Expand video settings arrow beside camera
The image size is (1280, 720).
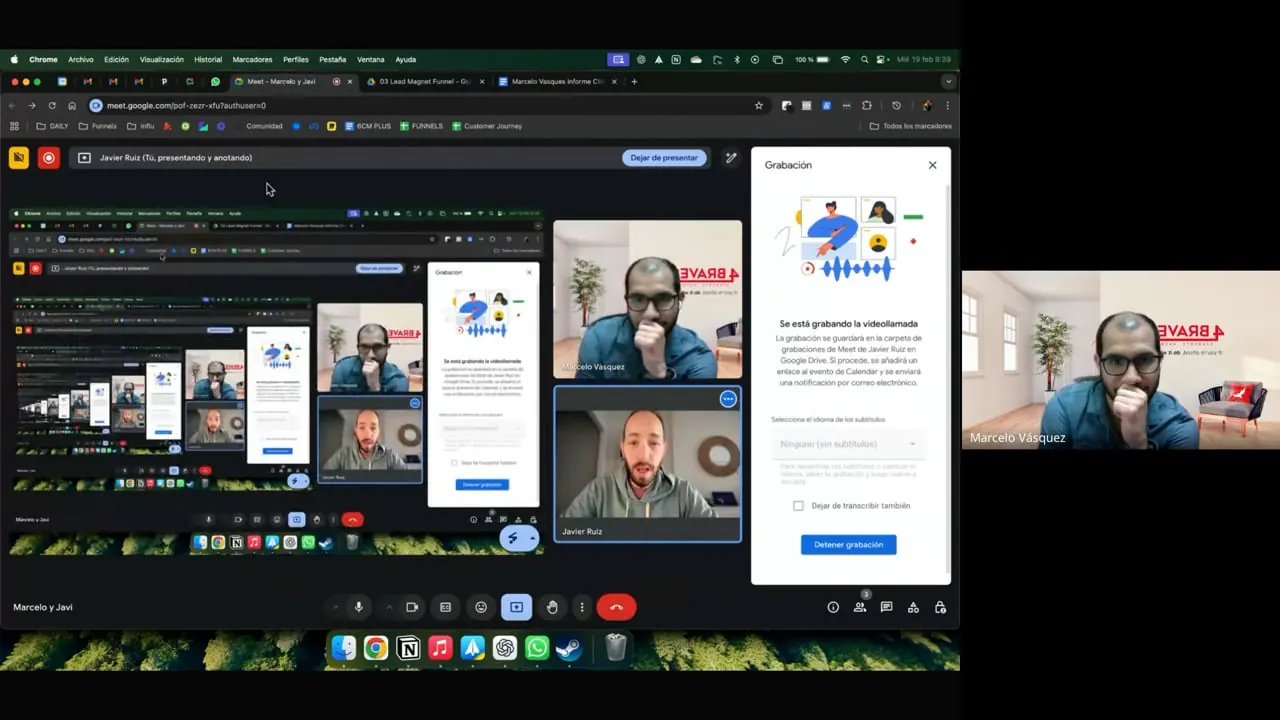pyautogui.click(x=389, y=607)
